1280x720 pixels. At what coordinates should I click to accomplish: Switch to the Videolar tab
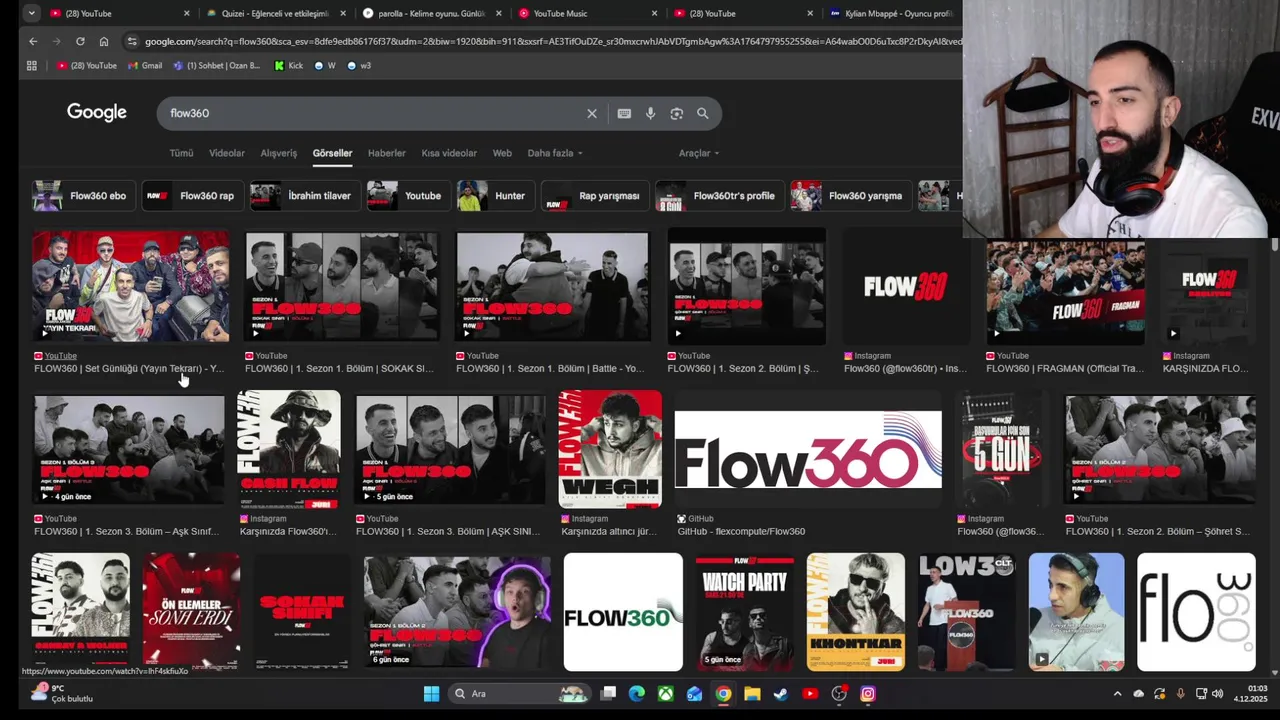(227, 153)
